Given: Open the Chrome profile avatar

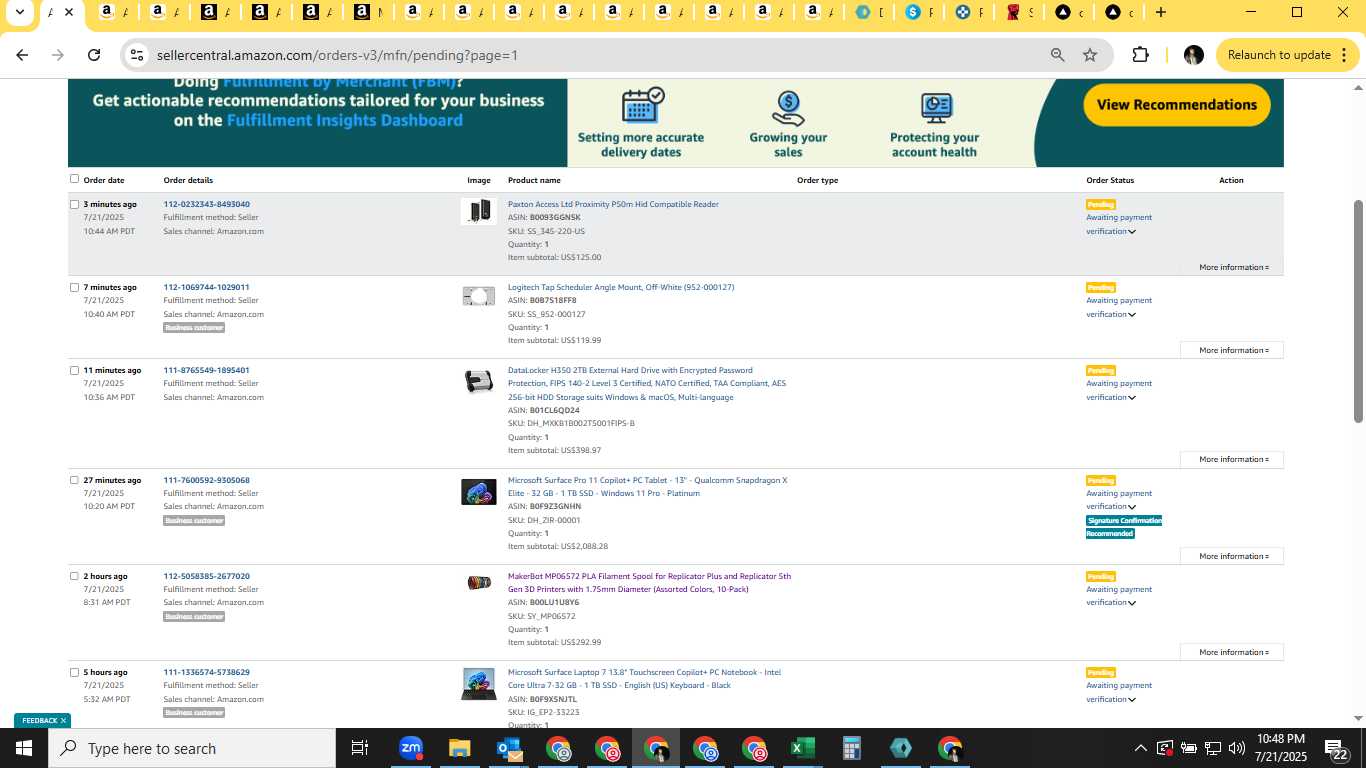Looking at the screenshot, I should click(x=1193, y=55).
